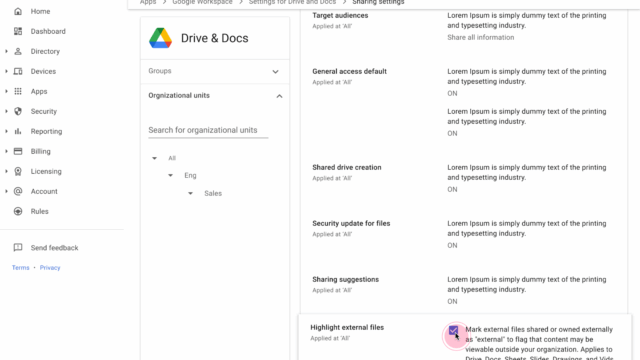Open the Security update for files setting
The image size is (640, 360).
pyautogui.click(x=351, y=223)
